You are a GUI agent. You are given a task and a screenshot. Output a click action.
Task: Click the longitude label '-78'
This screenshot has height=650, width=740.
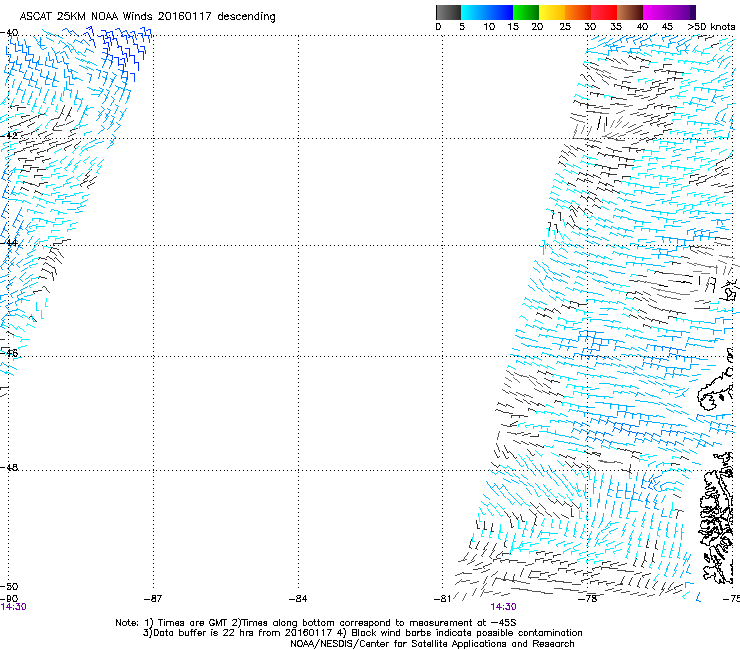pyautogui.click(x=588, y=599)
